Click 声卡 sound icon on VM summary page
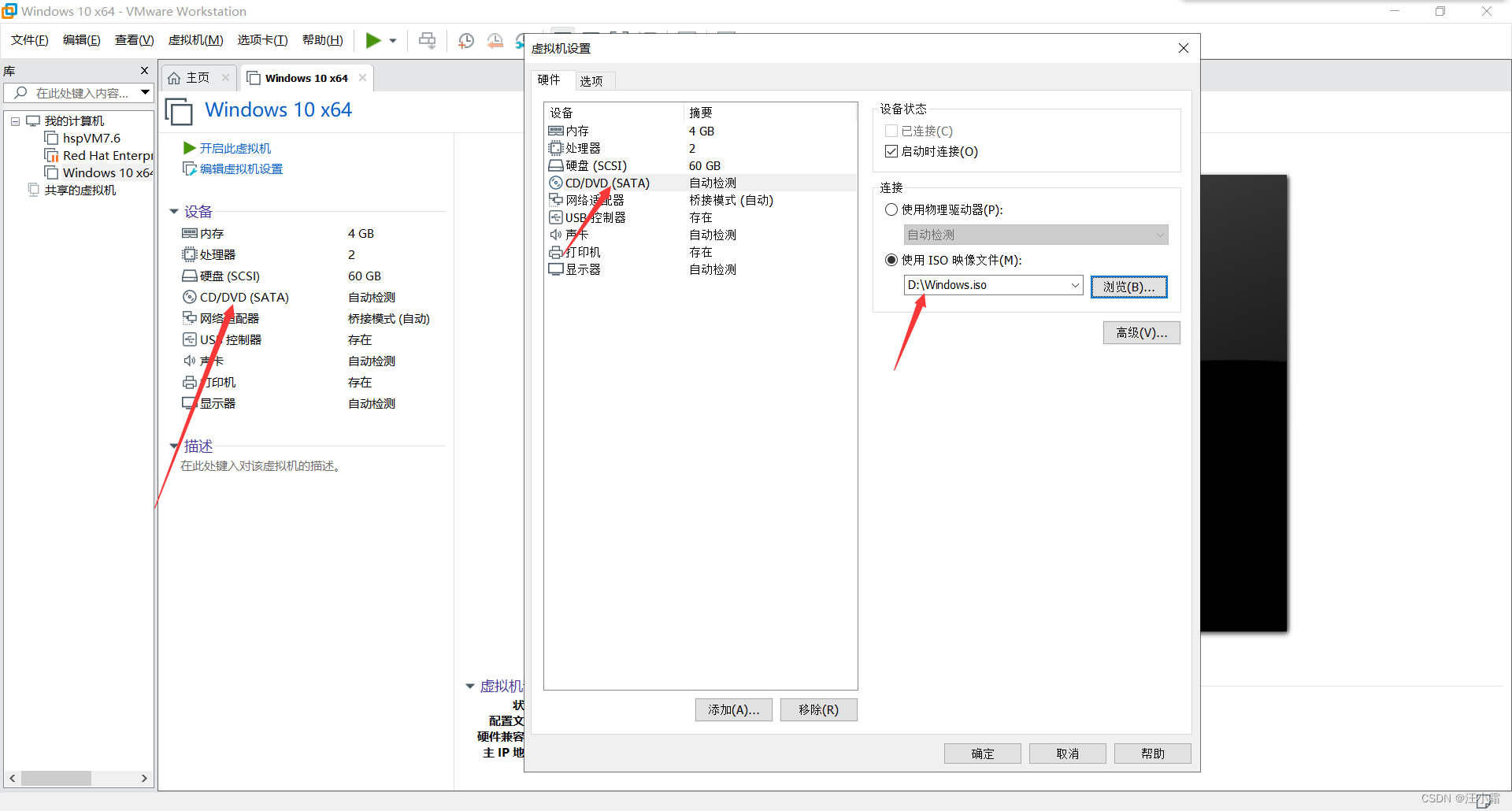The image size is (1512, 811). pos(189,361)
